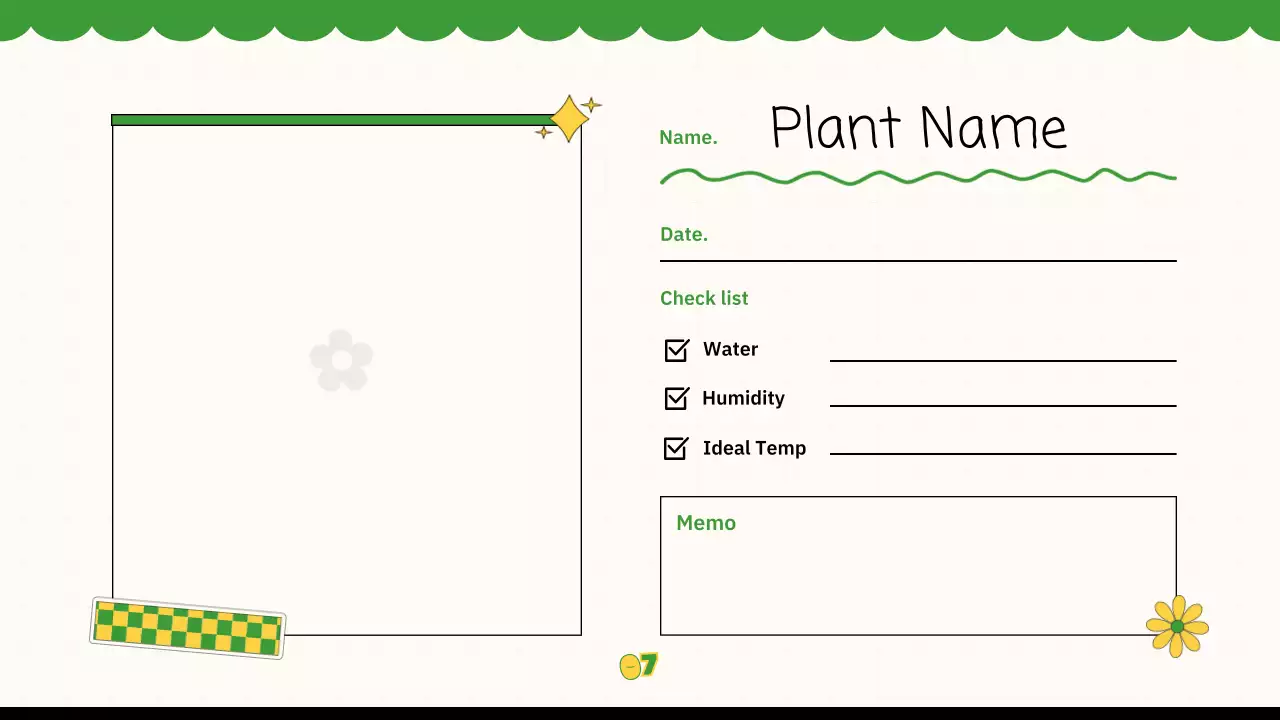Select the gray flower placeholder in the frame
Viewport: 1280px width, 720px height.
coord(341,360)
